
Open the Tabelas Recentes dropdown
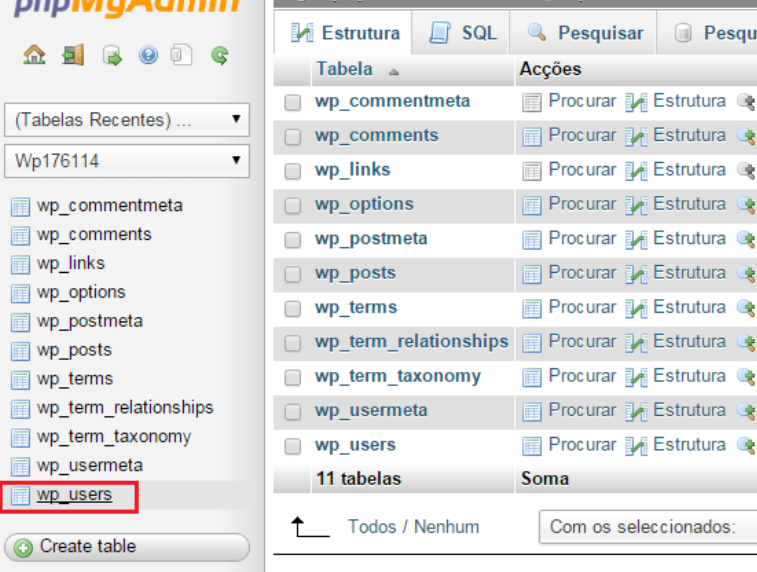coord(126,120)
